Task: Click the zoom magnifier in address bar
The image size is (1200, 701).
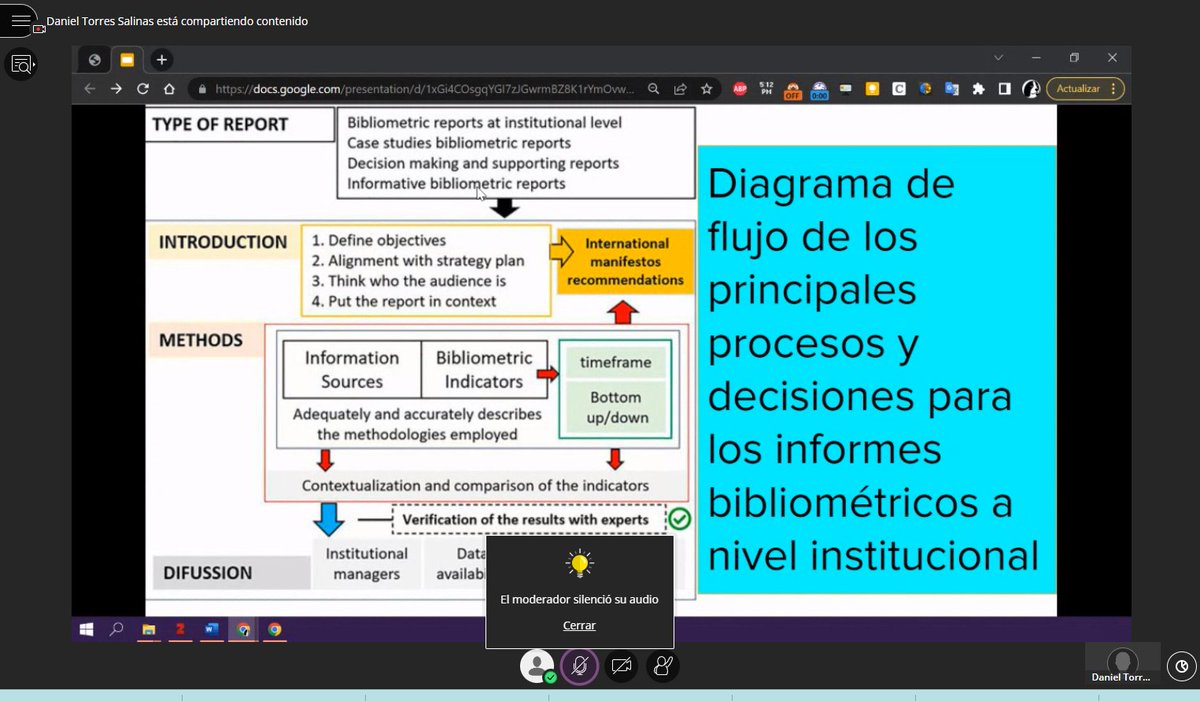Action: coord(653,89)
